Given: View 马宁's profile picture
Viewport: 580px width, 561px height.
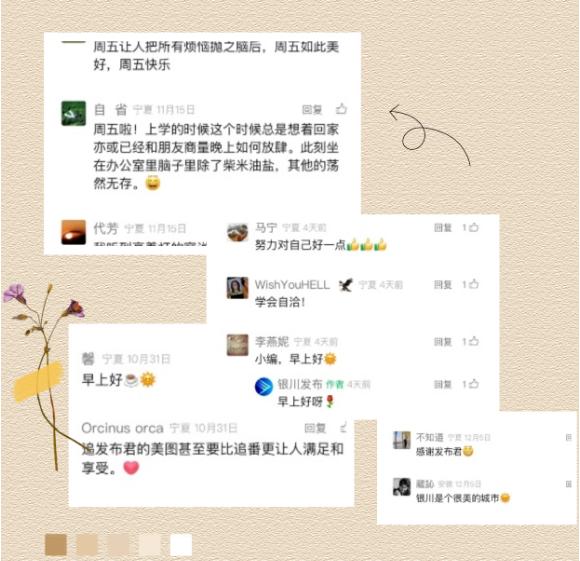Looking at the screenshot, I should coord(237,233).
